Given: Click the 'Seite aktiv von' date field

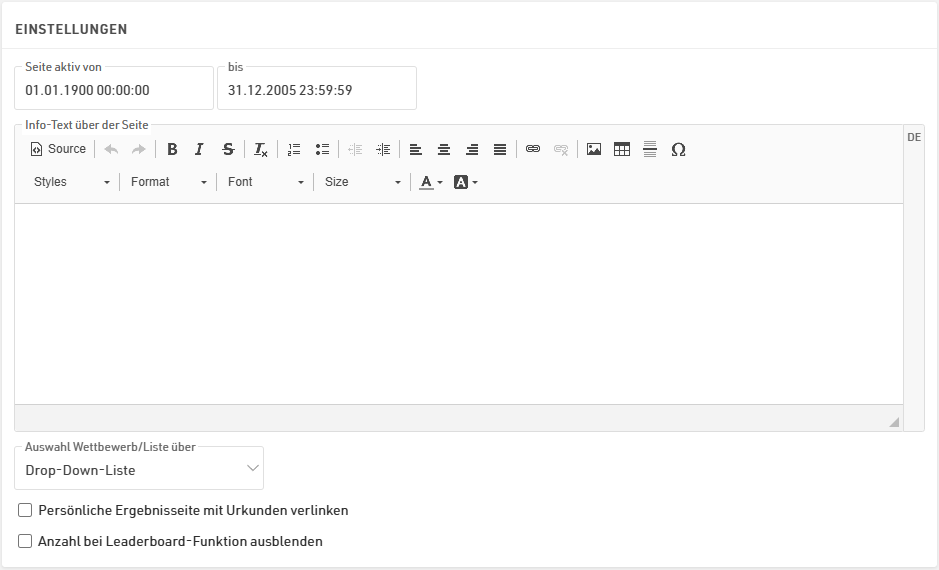Looking at the screenshot, I should click(114, 90).
